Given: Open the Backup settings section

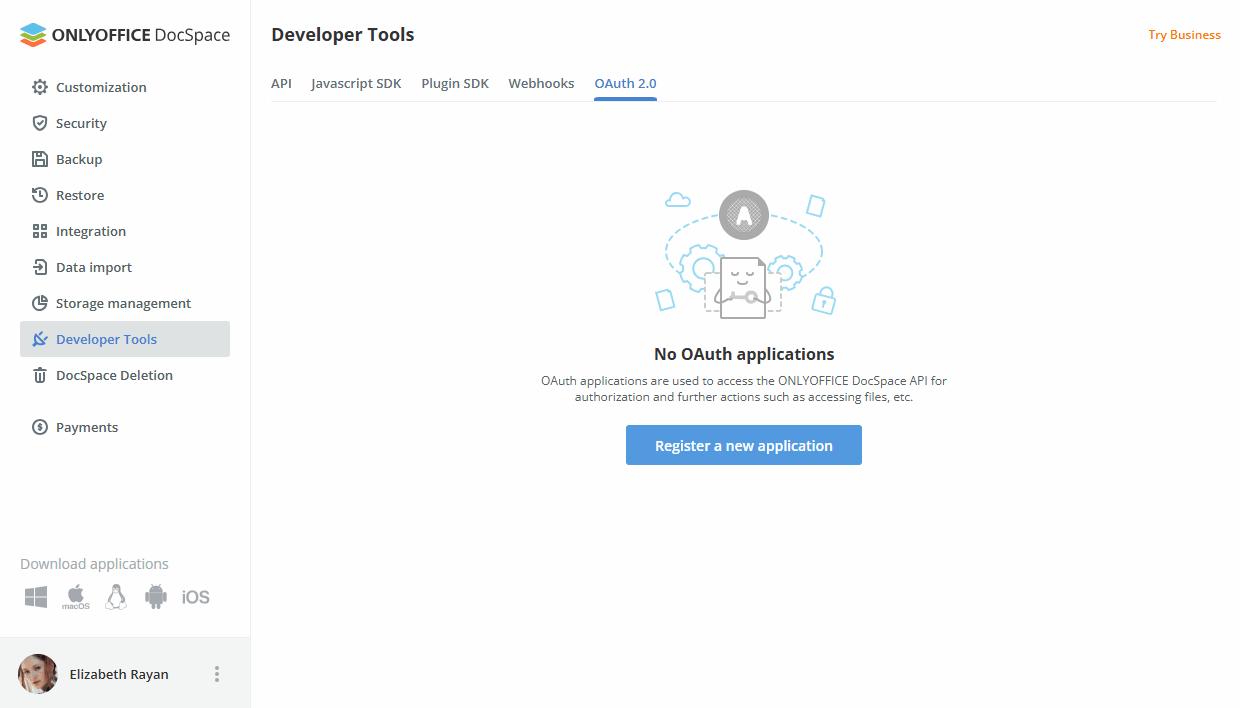Looking at the screenshot, I should (x=125, y=159).
